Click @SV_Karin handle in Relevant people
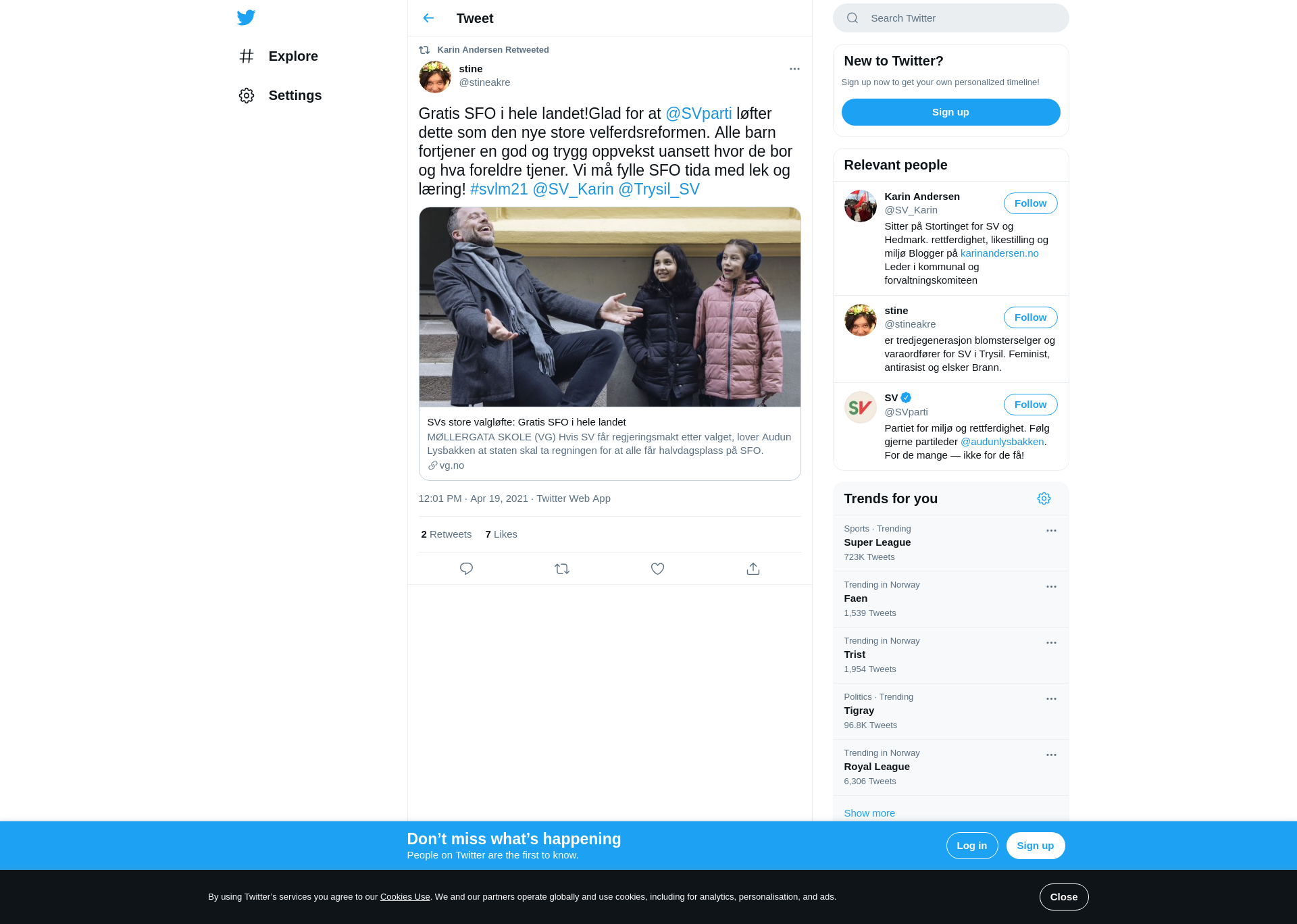 911,210
